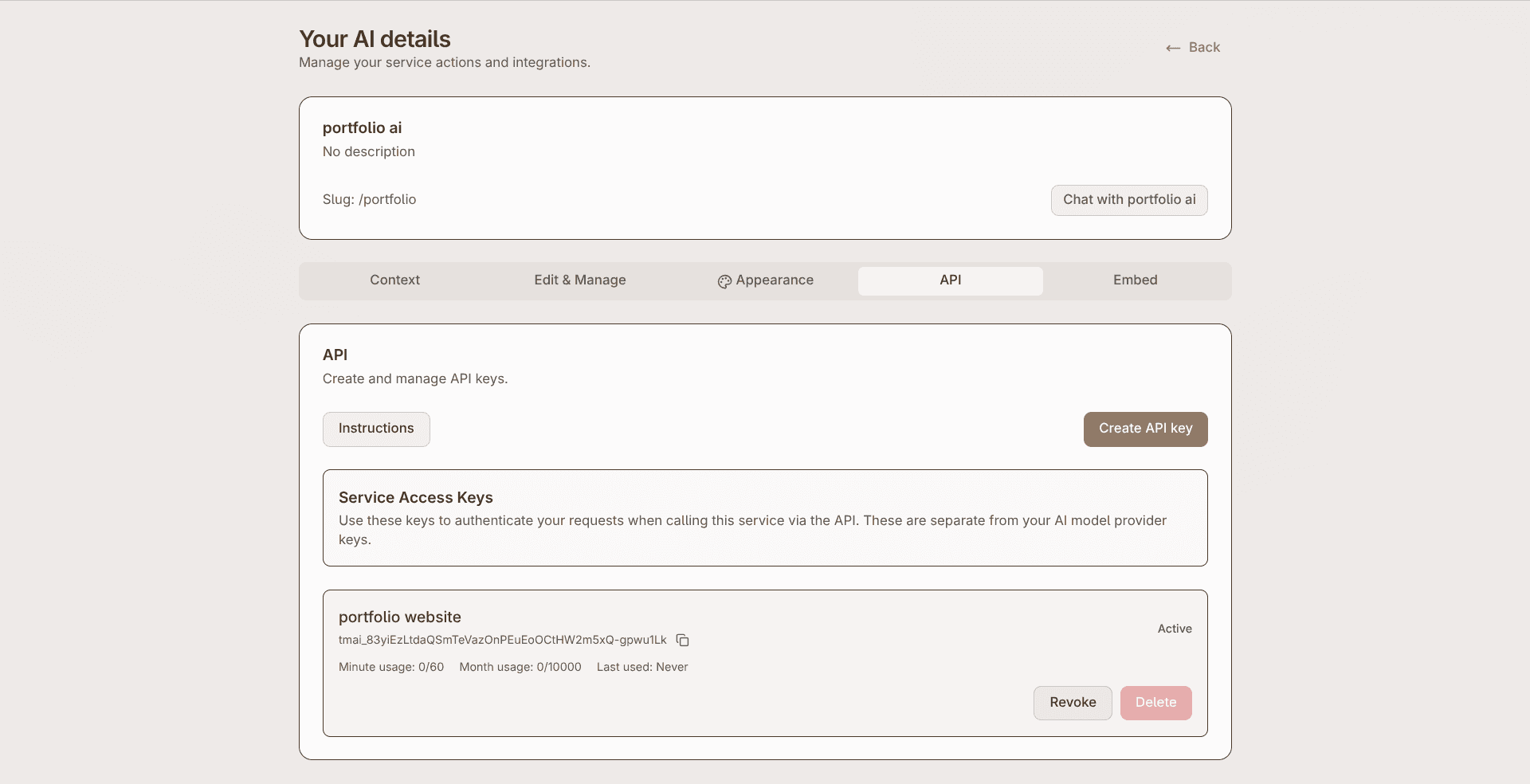Click the 'Last used: Never' label

click(641, 668)
